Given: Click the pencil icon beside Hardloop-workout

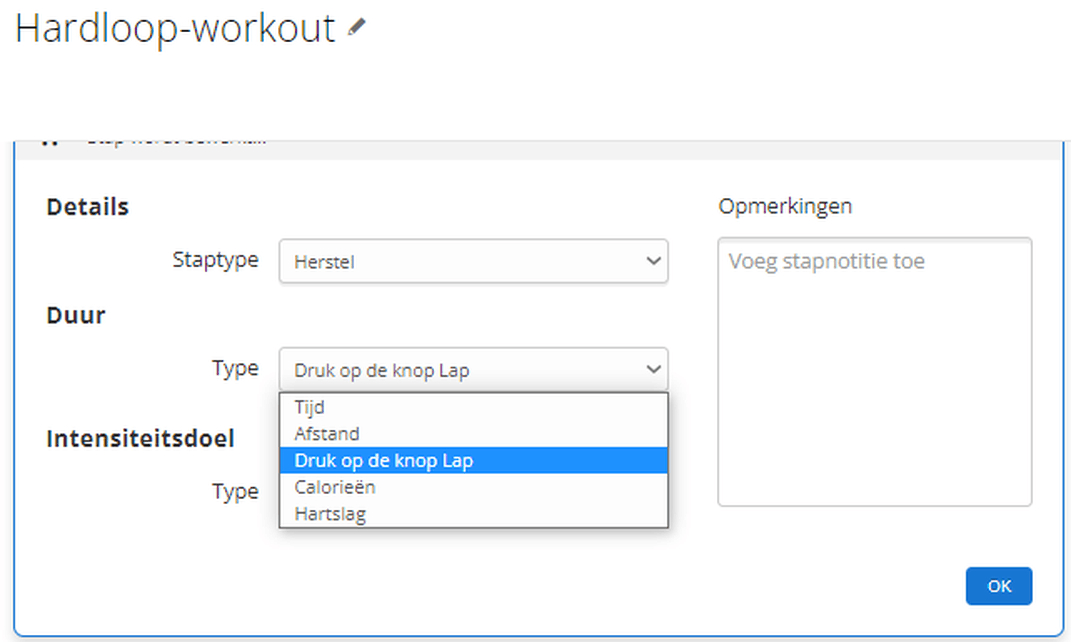Looking at the screenshot, I should (356, 29).
